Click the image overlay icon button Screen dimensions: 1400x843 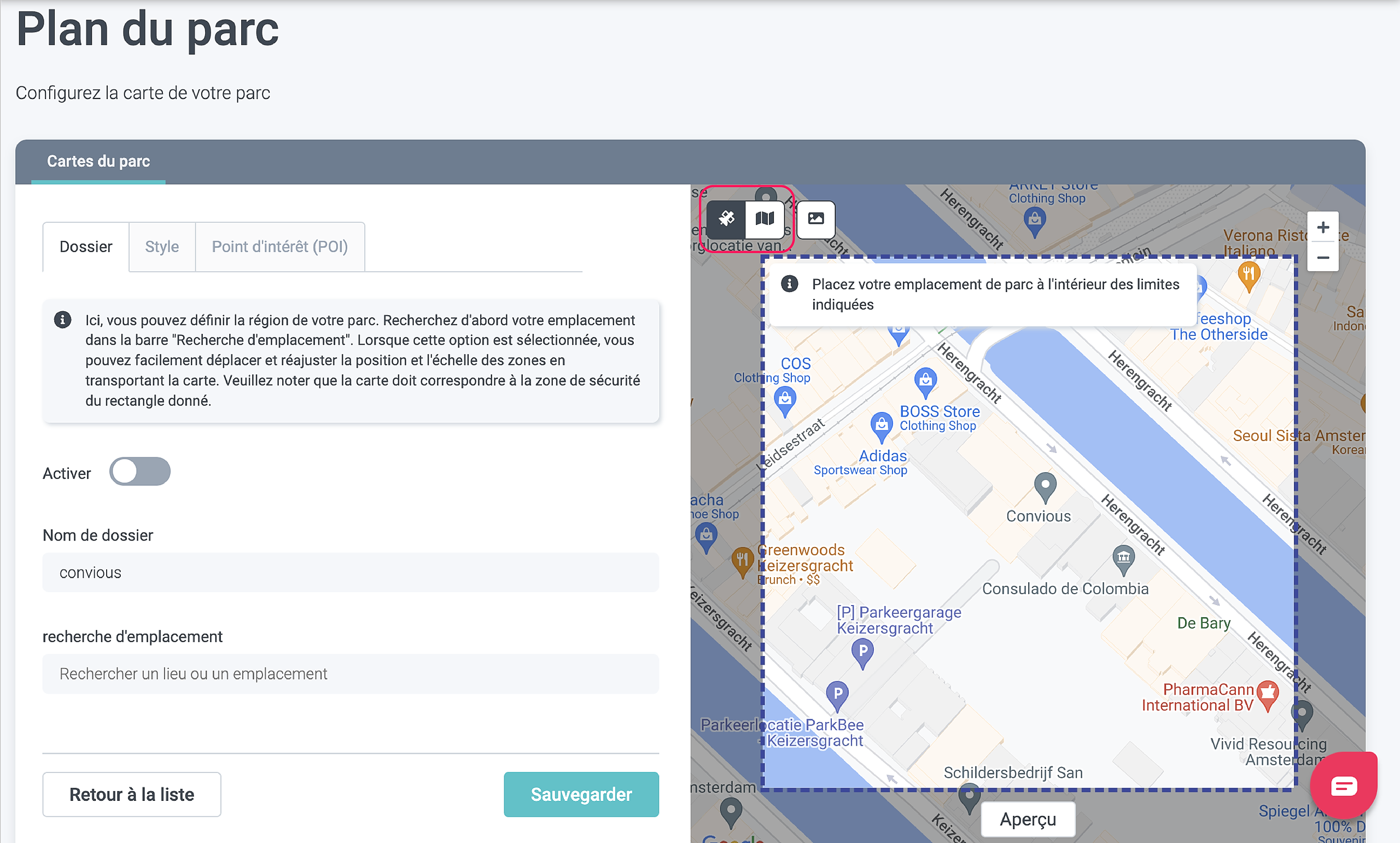[x=816, y=219]
